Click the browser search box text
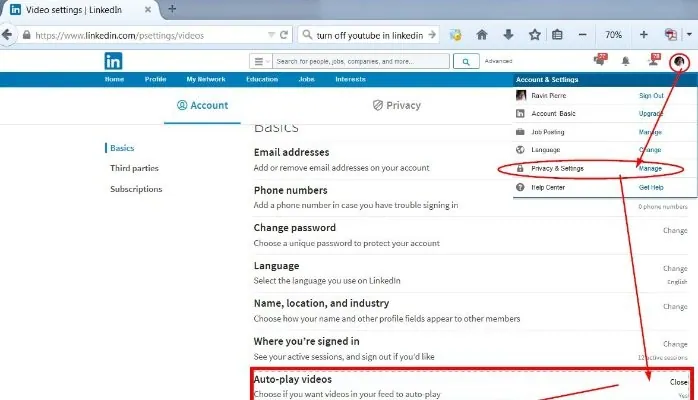Image resolution: width=698 pixels, height=400 pixels. click(x=369, y=35)
